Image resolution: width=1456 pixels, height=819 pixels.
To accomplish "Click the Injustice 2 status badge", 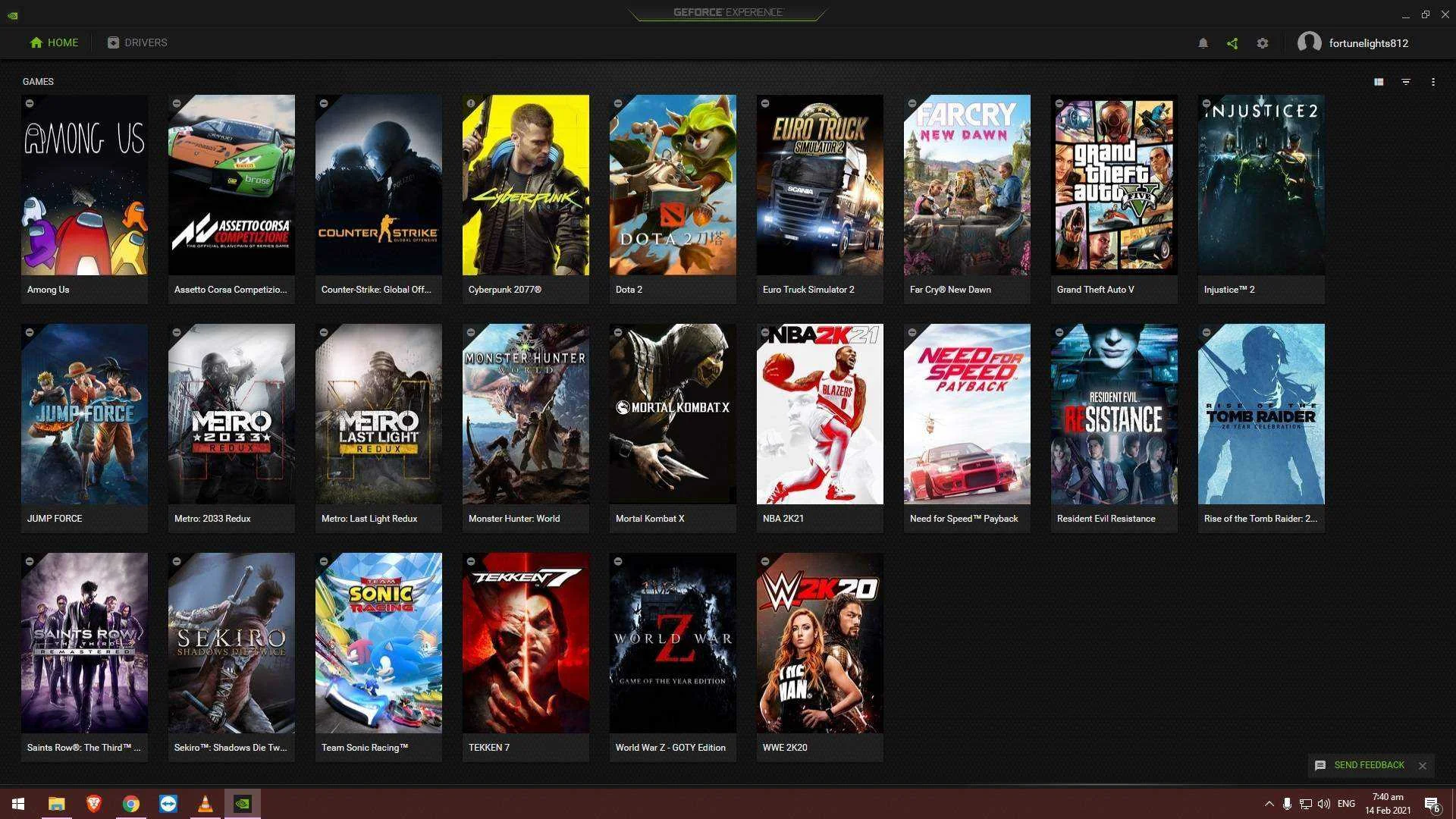I will (1207, 103).
